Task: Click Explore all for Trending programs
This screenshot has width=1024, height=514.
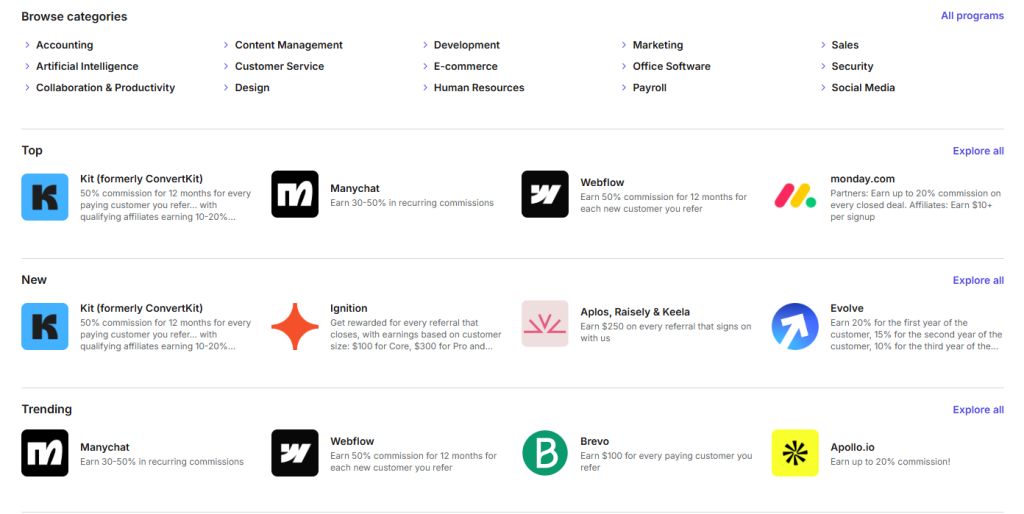Action: click(978, 410)
